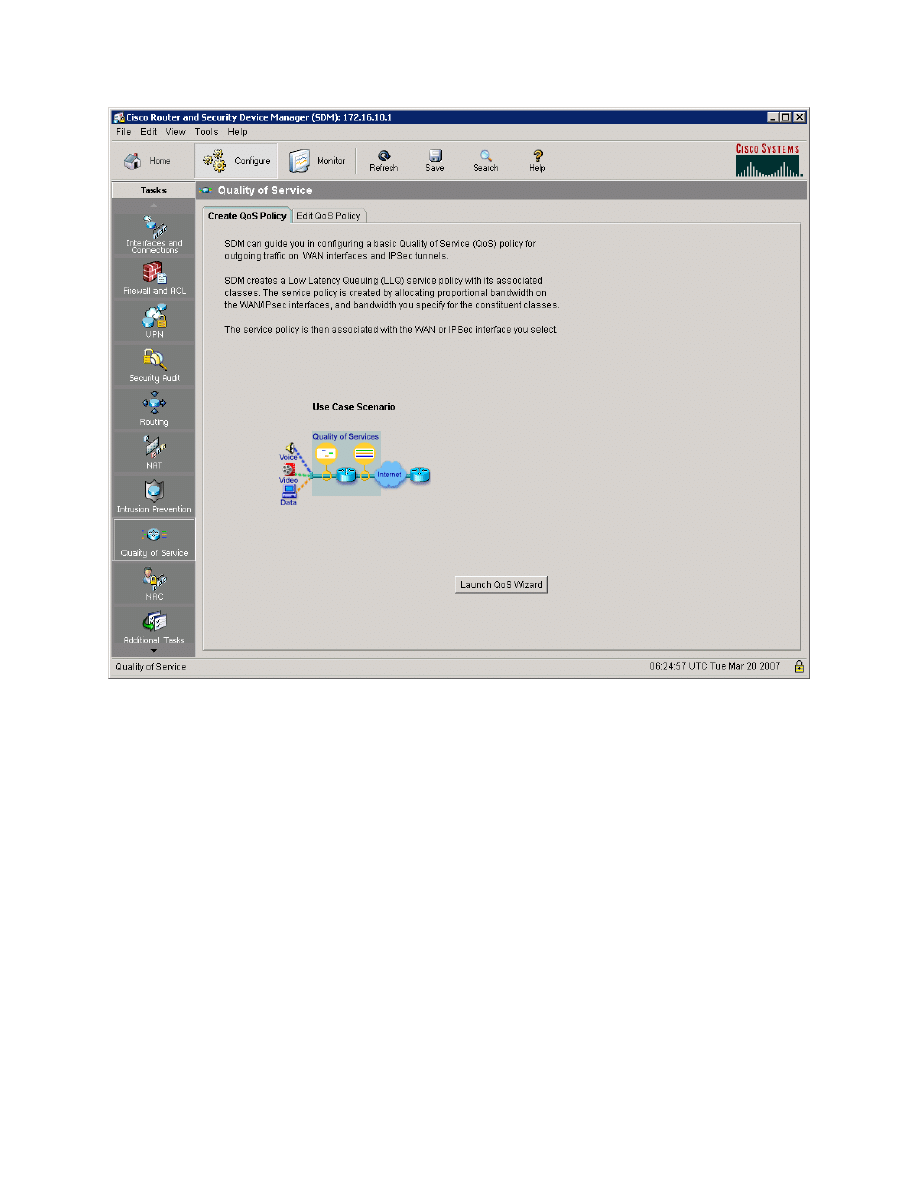
Task: Open the VPN task
Action: pyautogui.click(x=154, y=321)
